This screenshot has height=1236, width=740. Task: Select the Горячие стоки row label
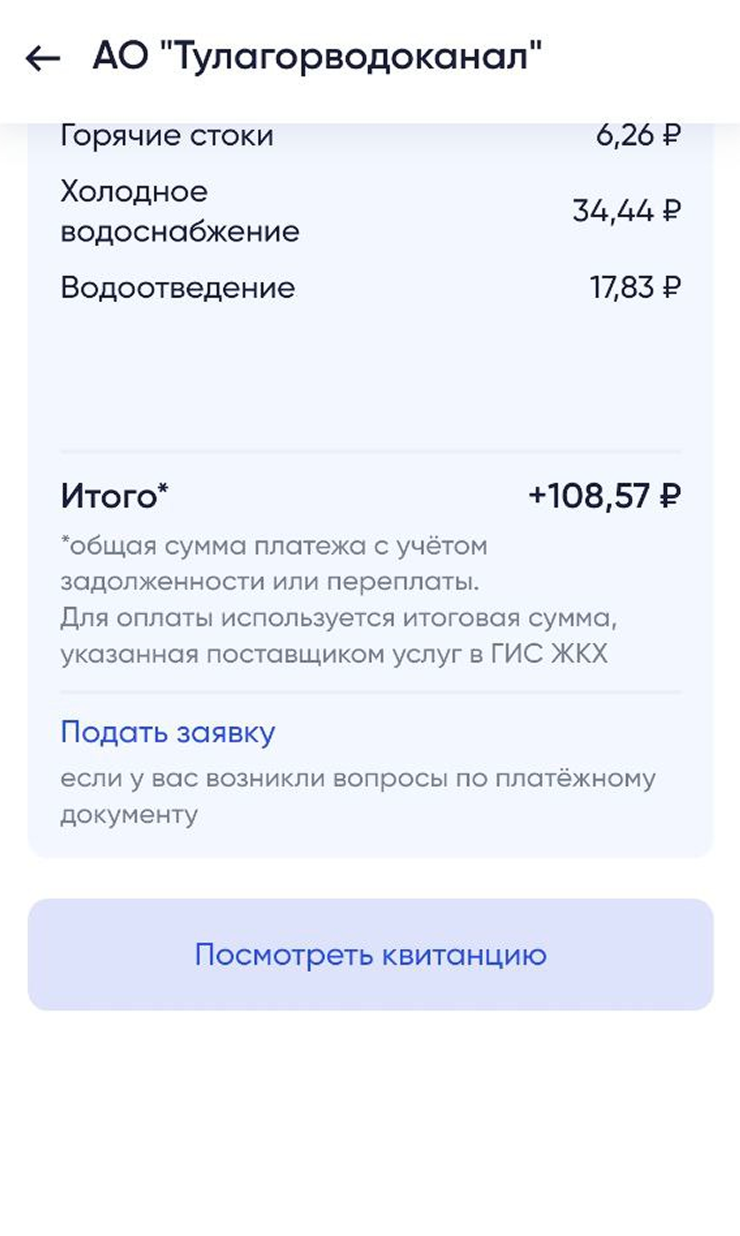(167, 136)
